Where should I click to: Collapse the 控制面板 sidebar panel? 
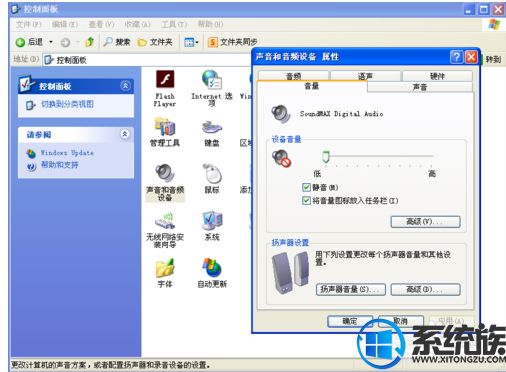(x=125, y=86)
